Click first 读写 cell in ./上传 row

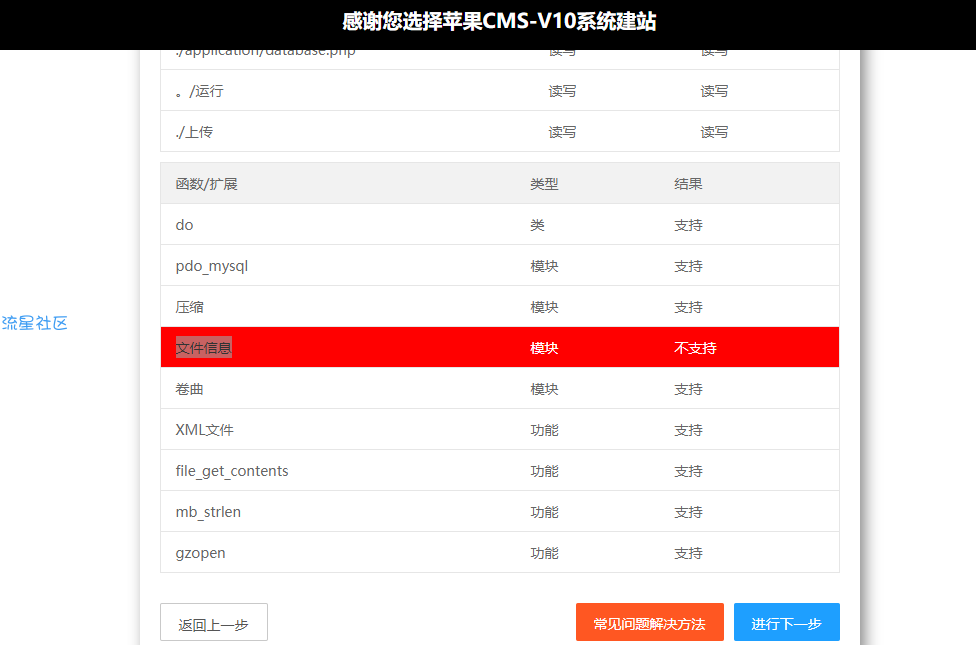pyautogui.click(x=562, y=132)
